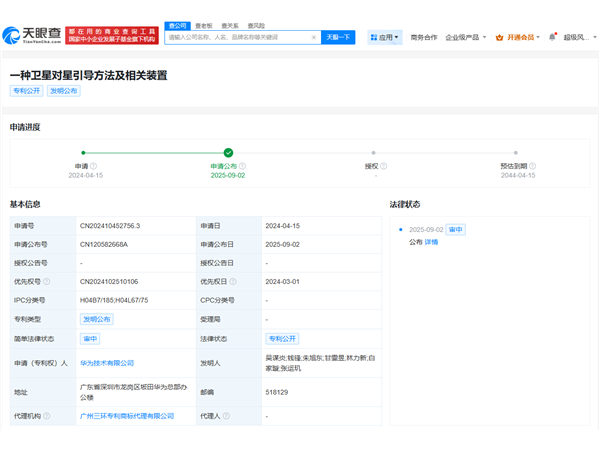Select priority date 2024-03-01
Viewport: 600px width, 450px height.
(x=283, y=282)
